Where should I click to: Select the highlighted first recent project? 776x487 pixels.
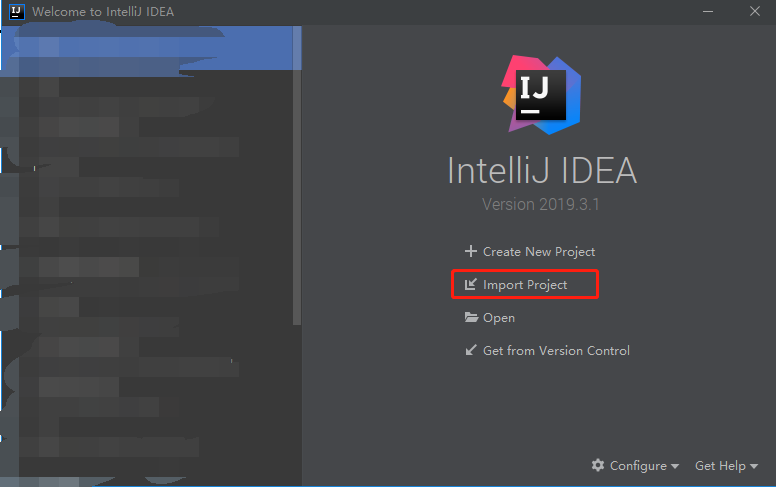click(x=150, y=50)
